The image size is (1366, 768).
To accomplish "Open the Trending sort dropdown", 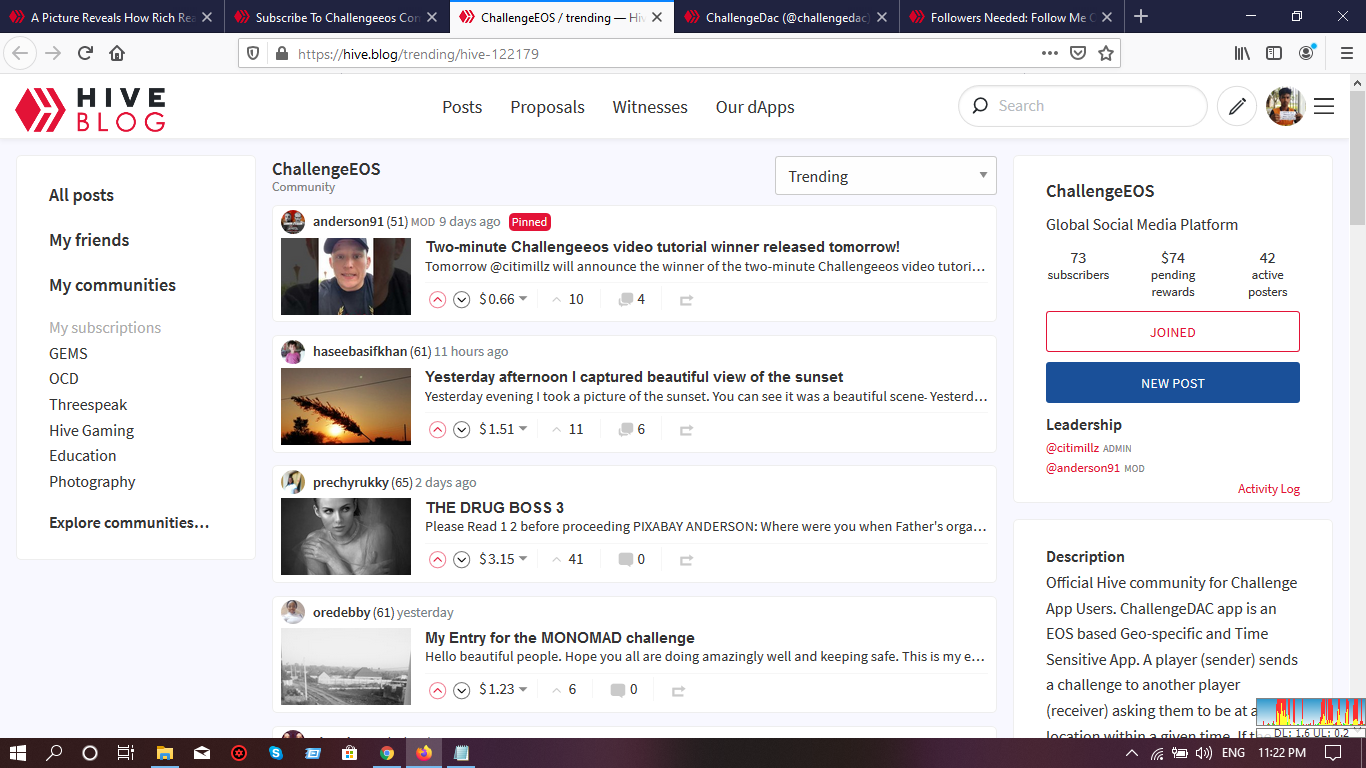I will [x=884, y=175].
